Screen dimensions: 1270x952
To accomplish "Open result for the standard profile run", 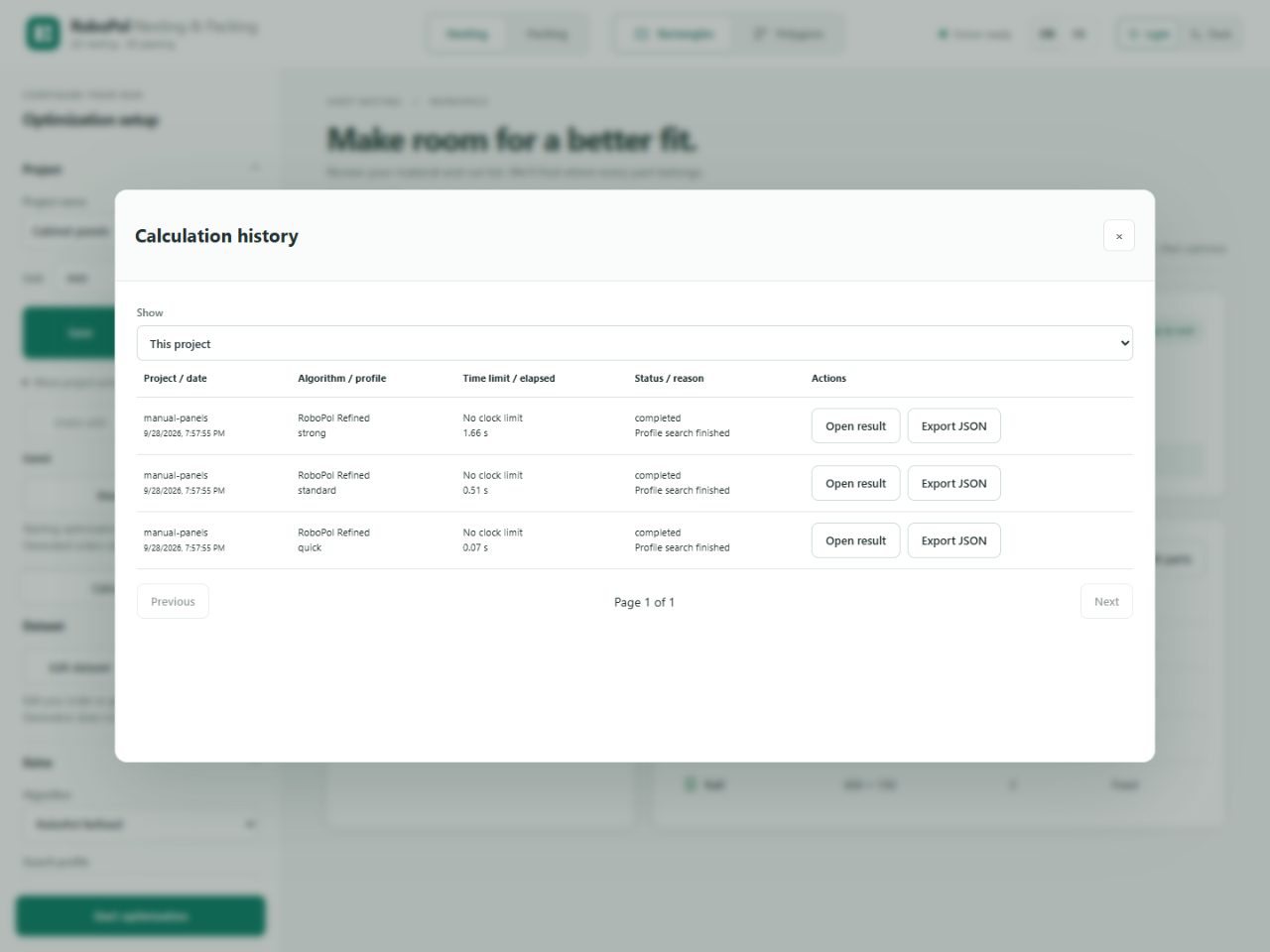I will pyautogui.click(x=855, y=484).
